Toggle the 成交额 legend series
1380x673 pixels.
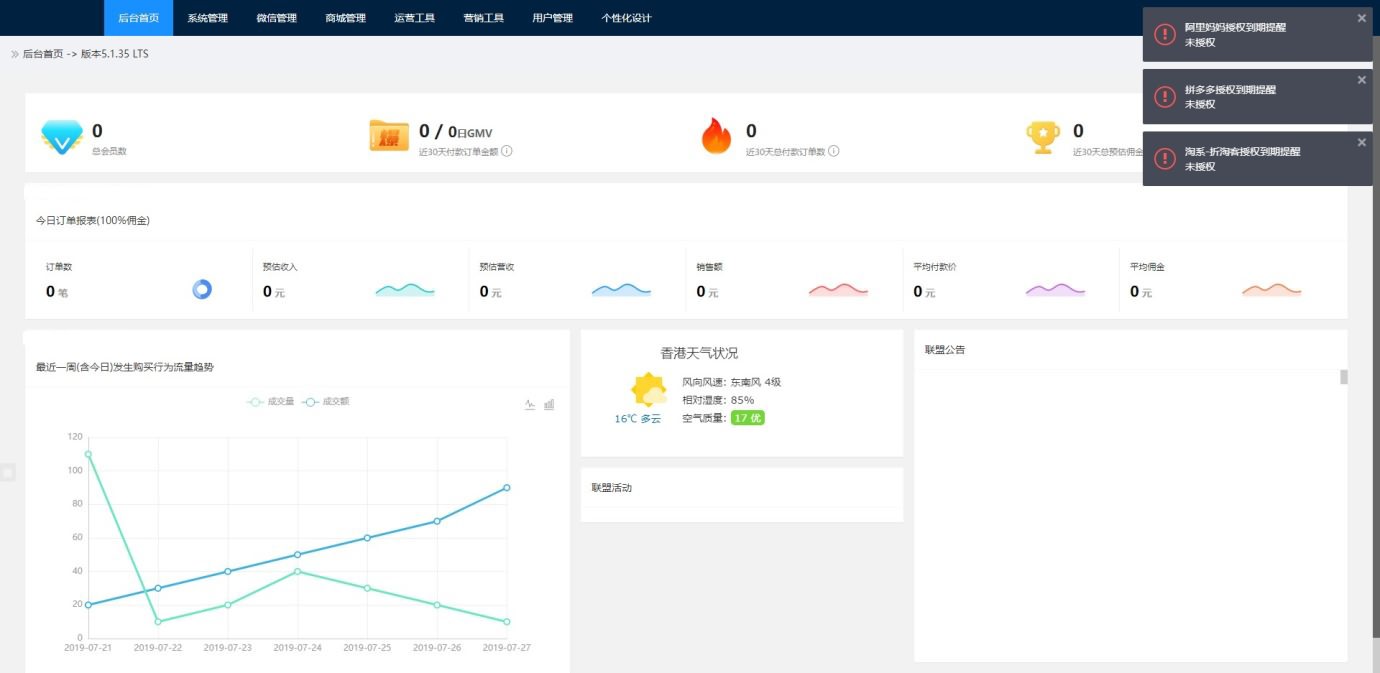[326, 402]
